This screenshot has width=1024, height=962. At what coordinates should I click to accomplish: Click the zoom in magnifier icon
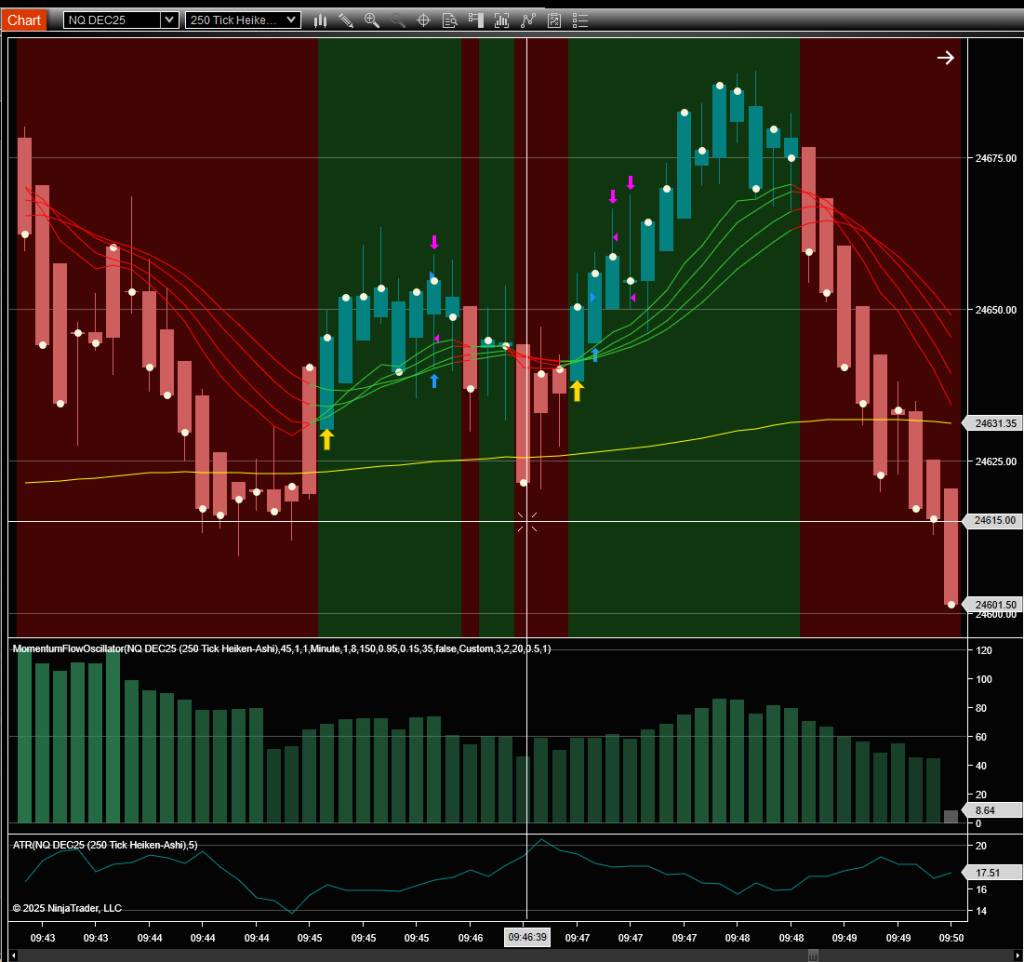(x=372, y=20)
